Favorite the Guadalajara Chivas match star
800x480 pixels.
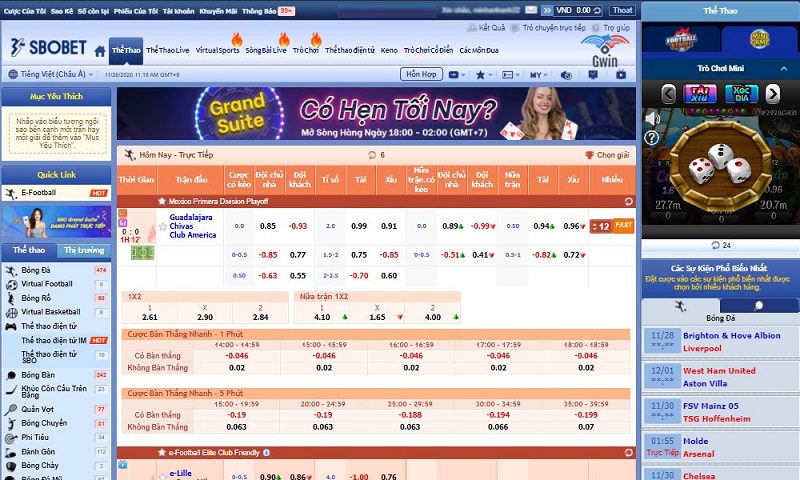click(x=163, y=226)
